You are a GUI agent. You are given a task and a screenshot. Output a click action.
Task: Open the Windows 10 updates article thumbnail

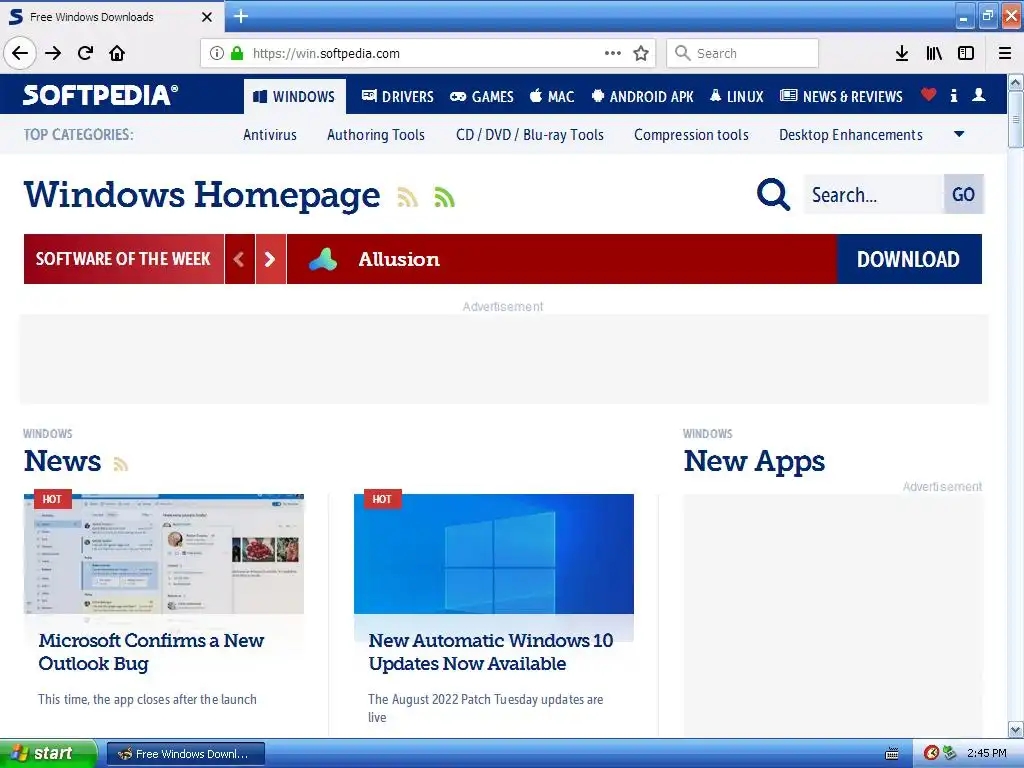click(494, 554)
